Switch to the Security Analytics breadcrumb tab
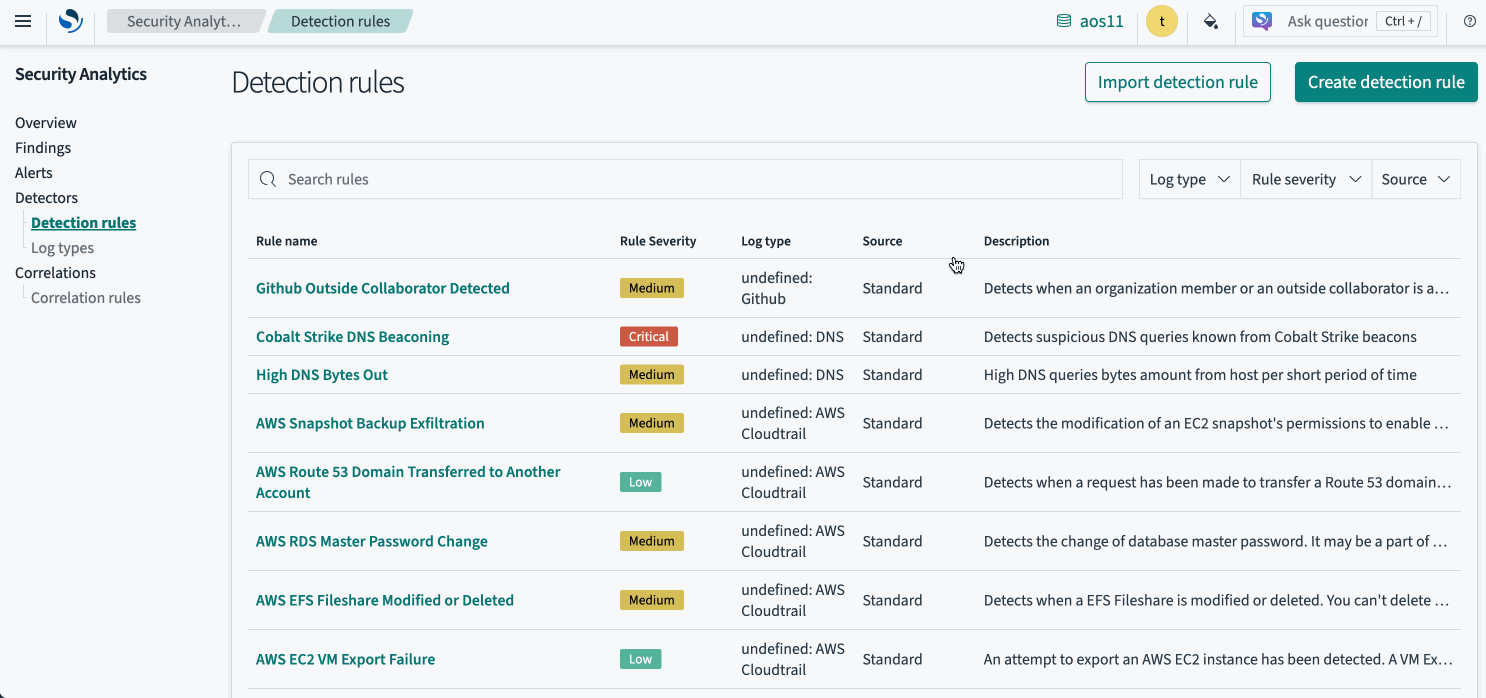 click(x=186, y=20)
